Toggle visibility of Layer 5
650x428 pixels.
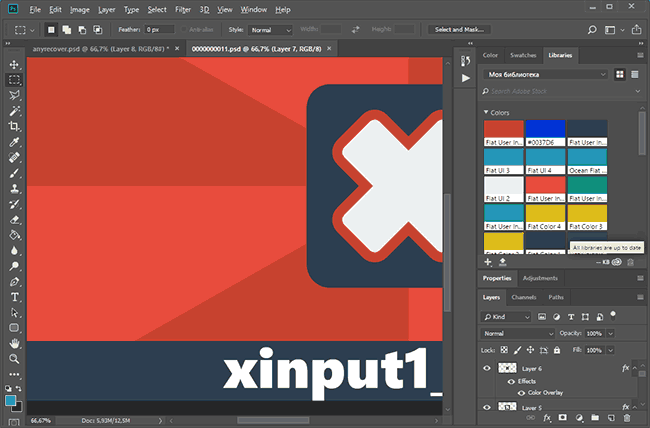(x=488, y=407)
